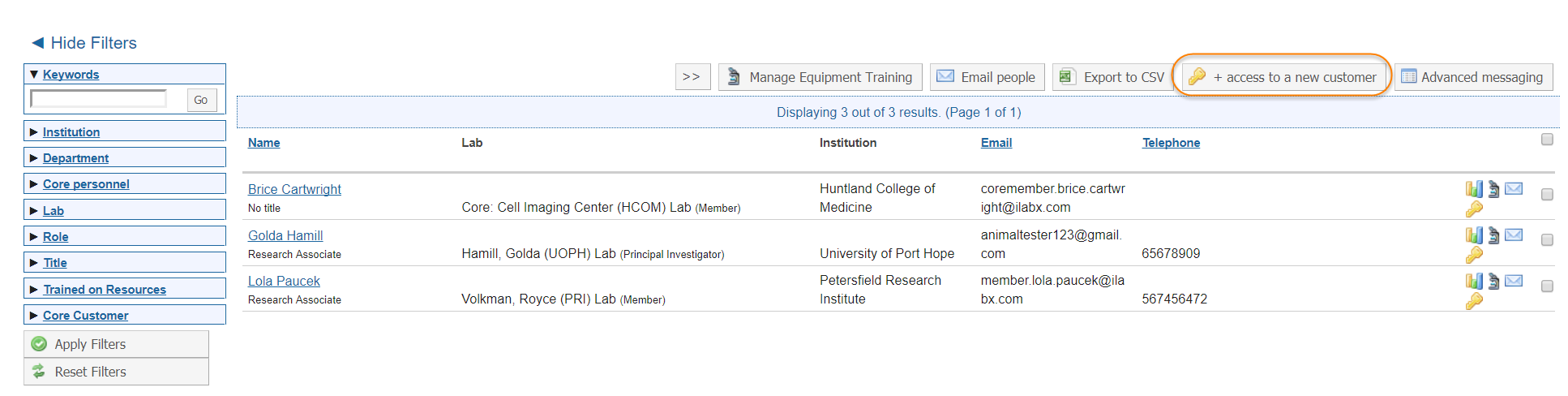Click the keywords search text field
This screenshot has height=396, width=1568.
pos(98,99)
